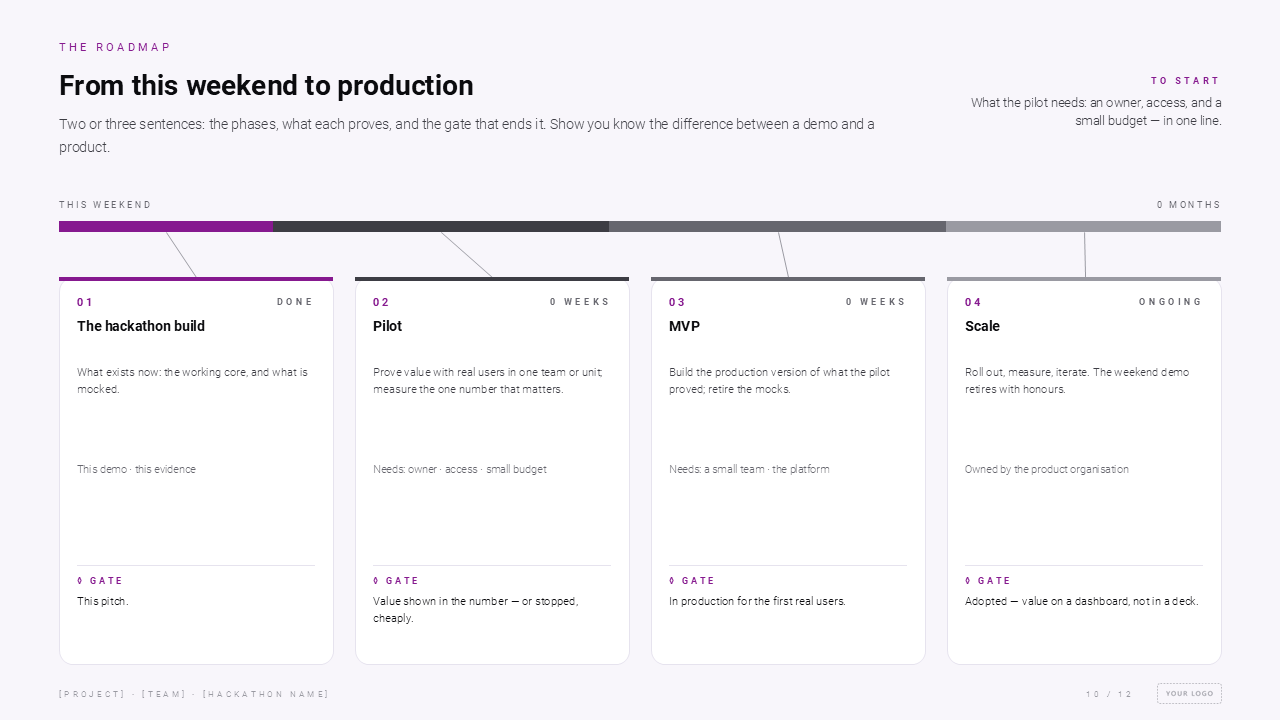1280x720 pixels.
Task: Select the '04' step number
Action: (x=973, y=302)
